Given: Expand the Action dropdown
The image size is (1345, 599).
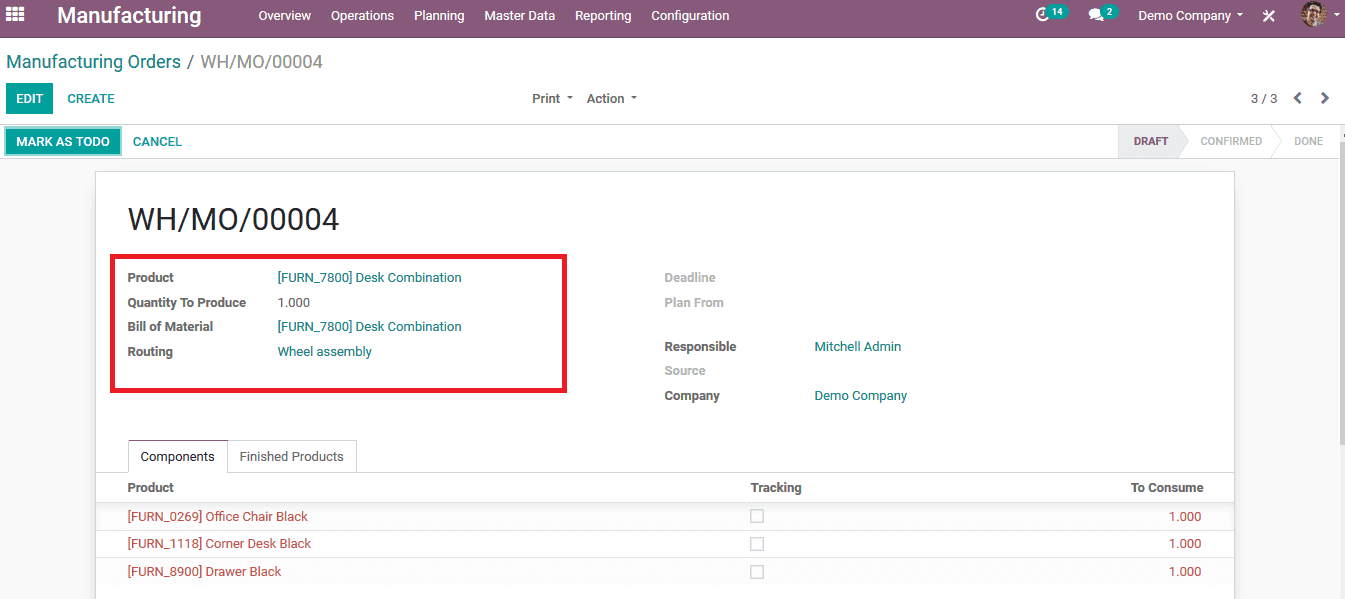Looking at the screenshot, I should click(x=611, y=98).
